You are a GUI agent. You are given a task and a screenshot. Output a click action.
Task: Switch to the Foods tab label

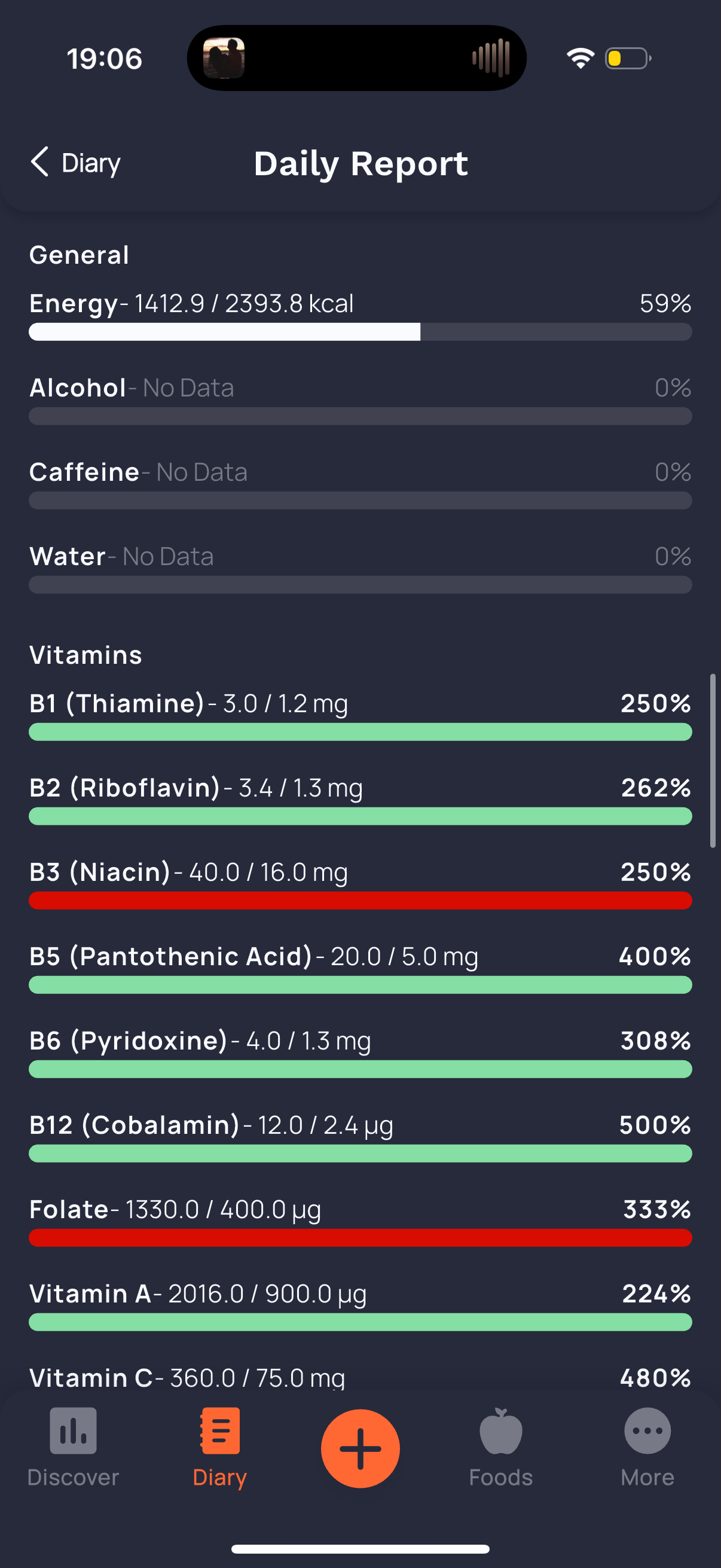coord(501,1477)
